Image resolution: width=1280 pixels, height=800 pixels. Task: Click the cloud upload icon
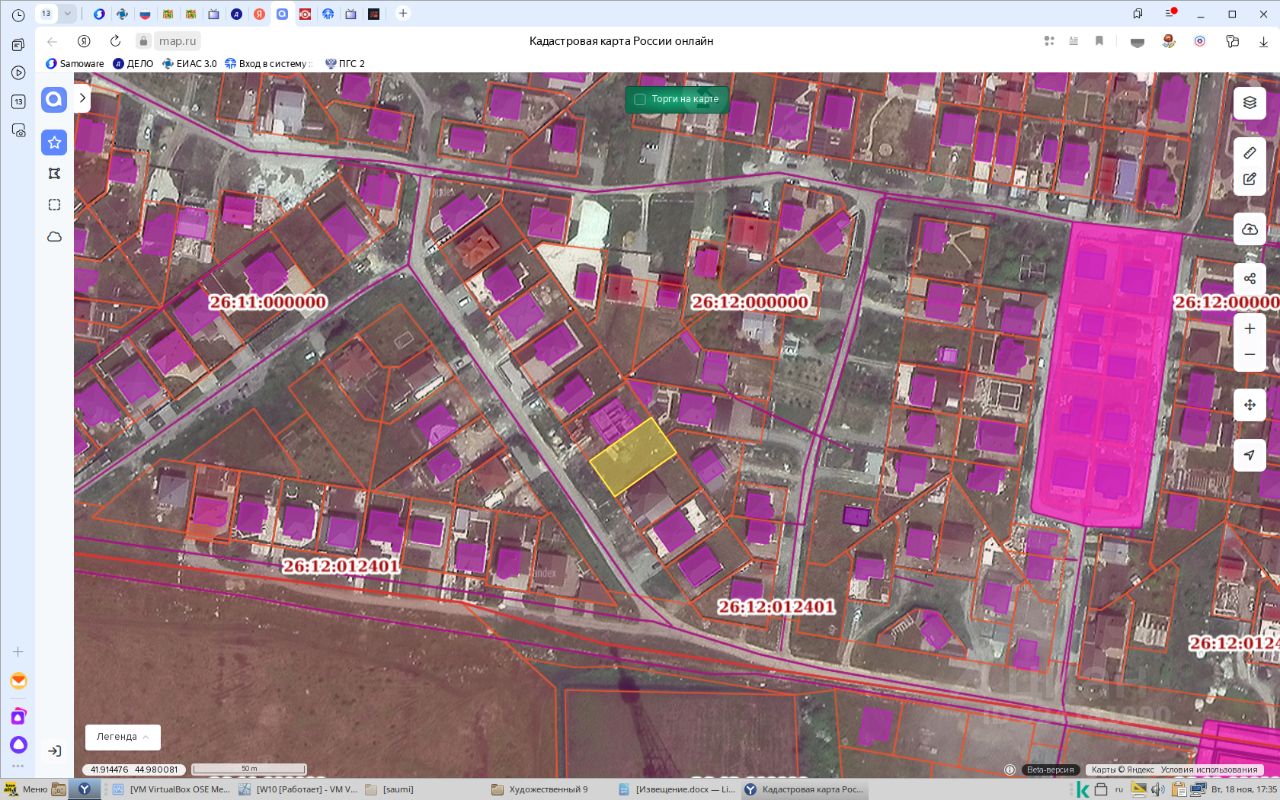tap(1249, 229)
